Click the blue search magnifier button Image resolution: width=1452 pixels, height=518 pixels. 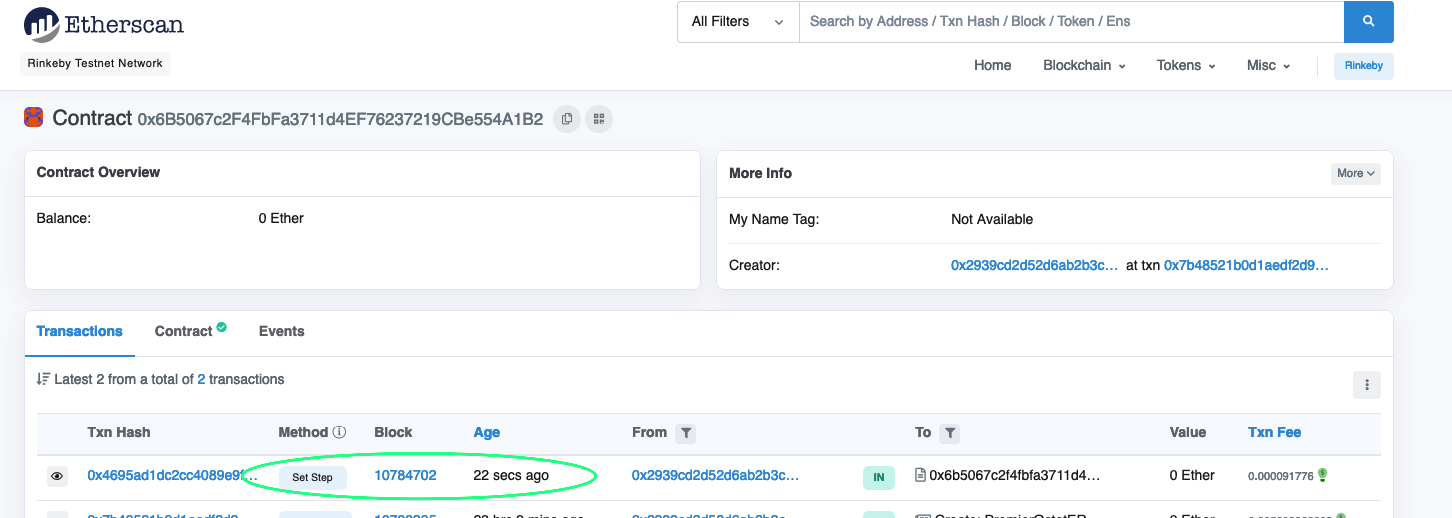(x=1368, y=22)
